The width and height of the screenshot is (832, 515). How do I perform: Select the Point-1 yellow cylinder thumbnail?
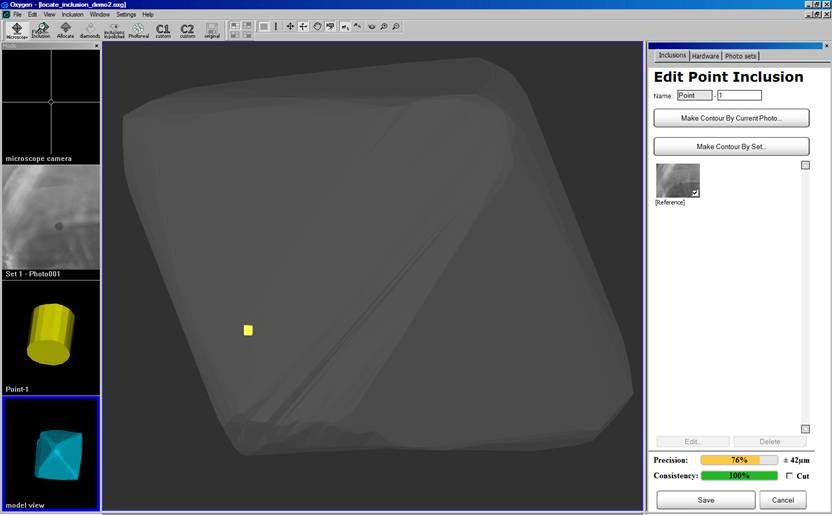pyautogui.click(x=50, y=338)
